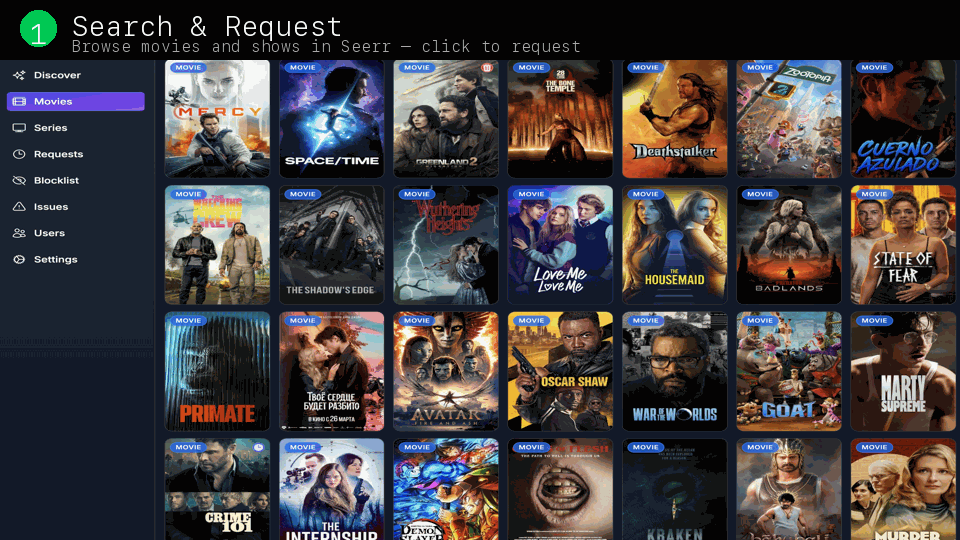Open the Oscar Shaw movie poster
This screenshot has height=540, width=960.
coord(560,372)
